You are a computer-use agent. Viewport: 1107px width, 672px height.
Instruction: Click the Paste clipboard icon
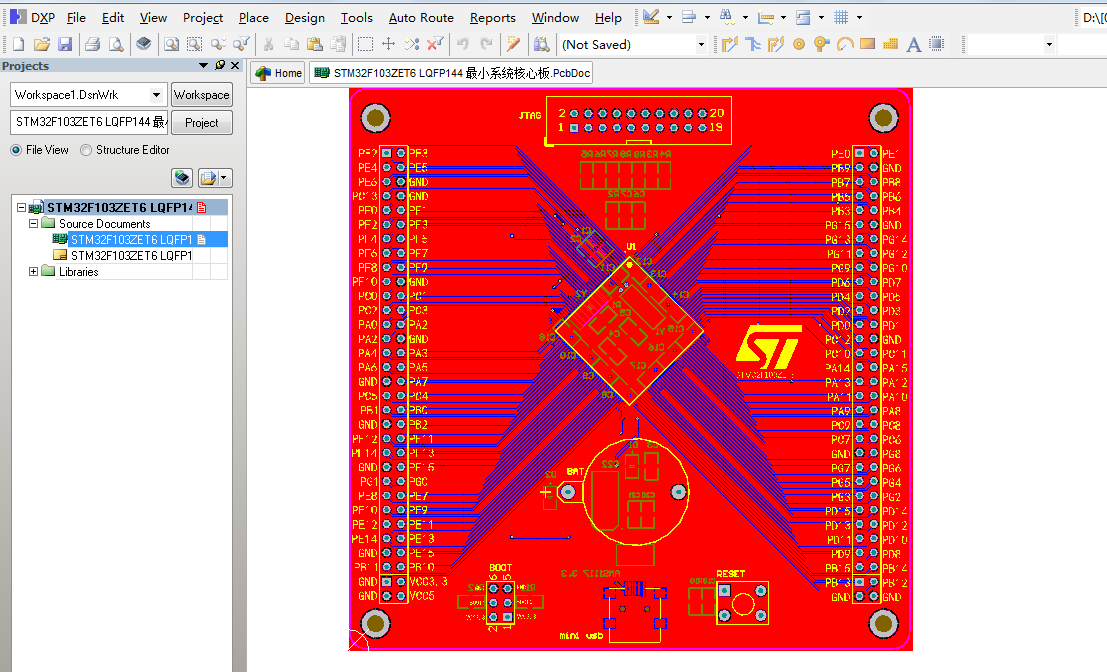[x=315, y=44]
